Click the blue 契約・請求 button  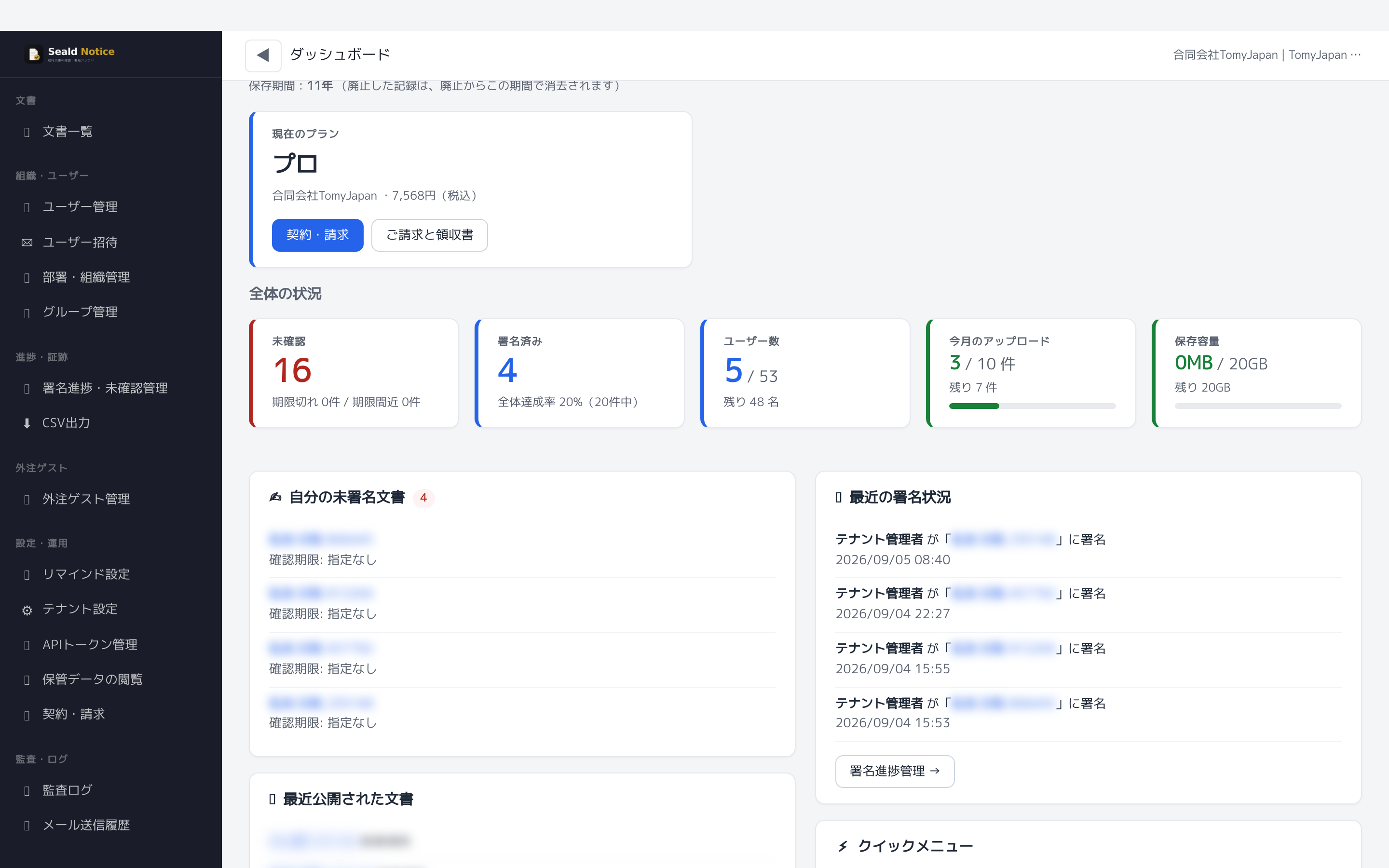[317, 235]
